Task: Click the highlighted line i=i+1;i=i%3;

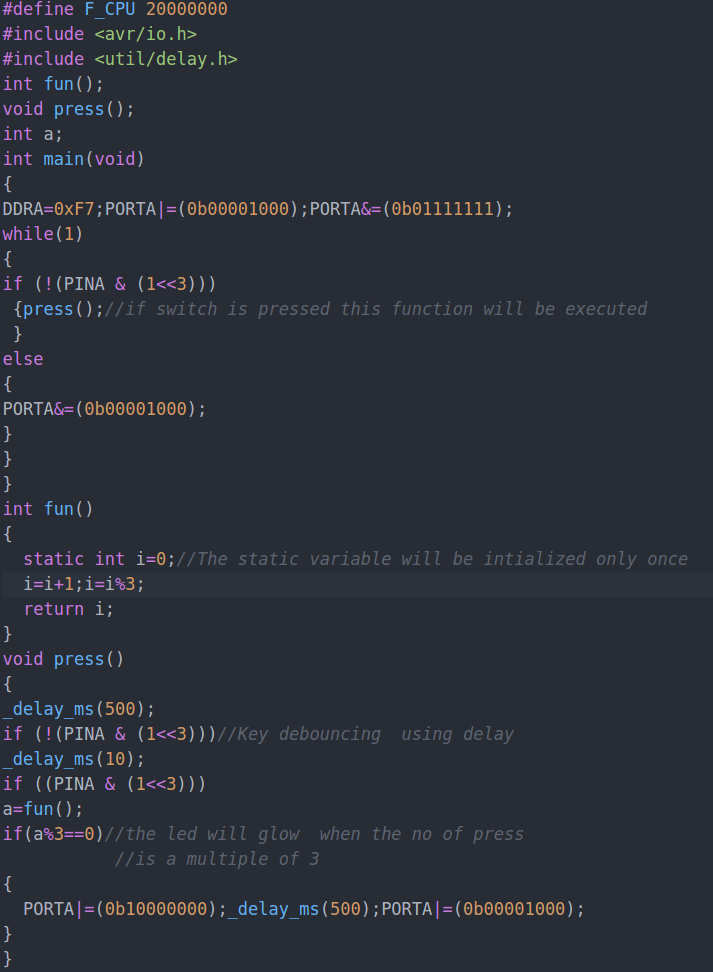Action: pos(84,584)
